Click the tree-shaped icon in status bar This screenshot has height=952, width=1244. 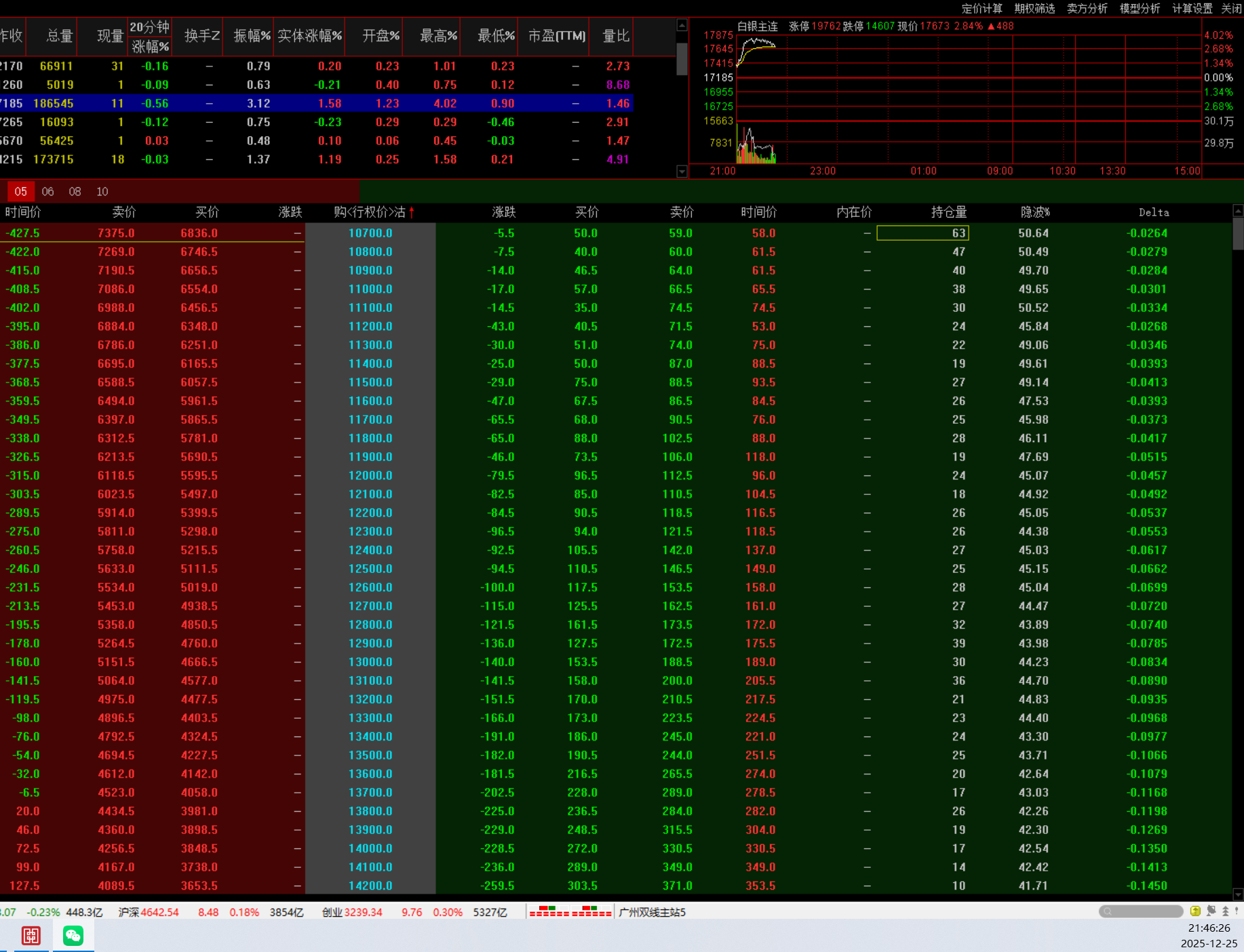[1225, 911]
